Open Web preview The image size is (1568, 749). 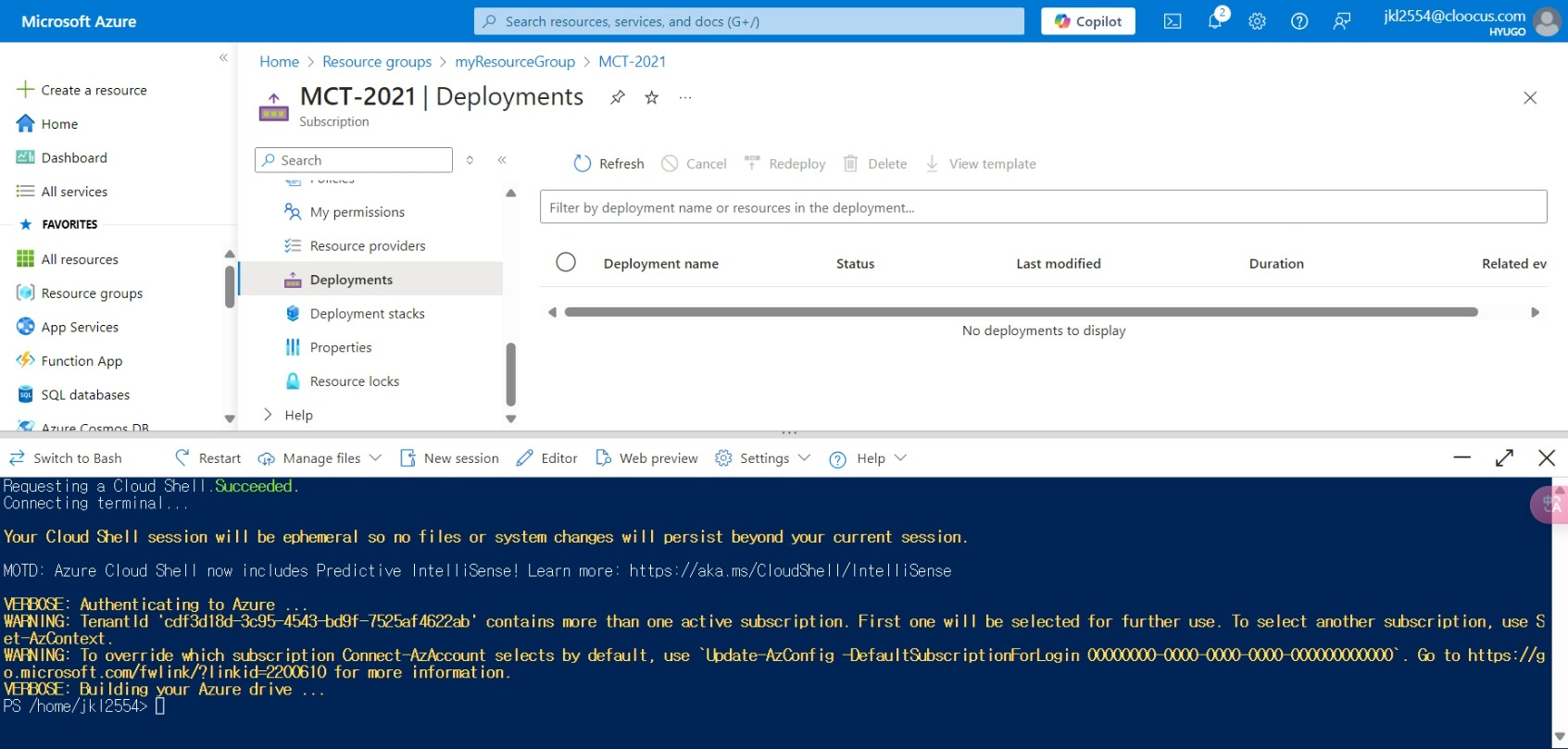646,458
